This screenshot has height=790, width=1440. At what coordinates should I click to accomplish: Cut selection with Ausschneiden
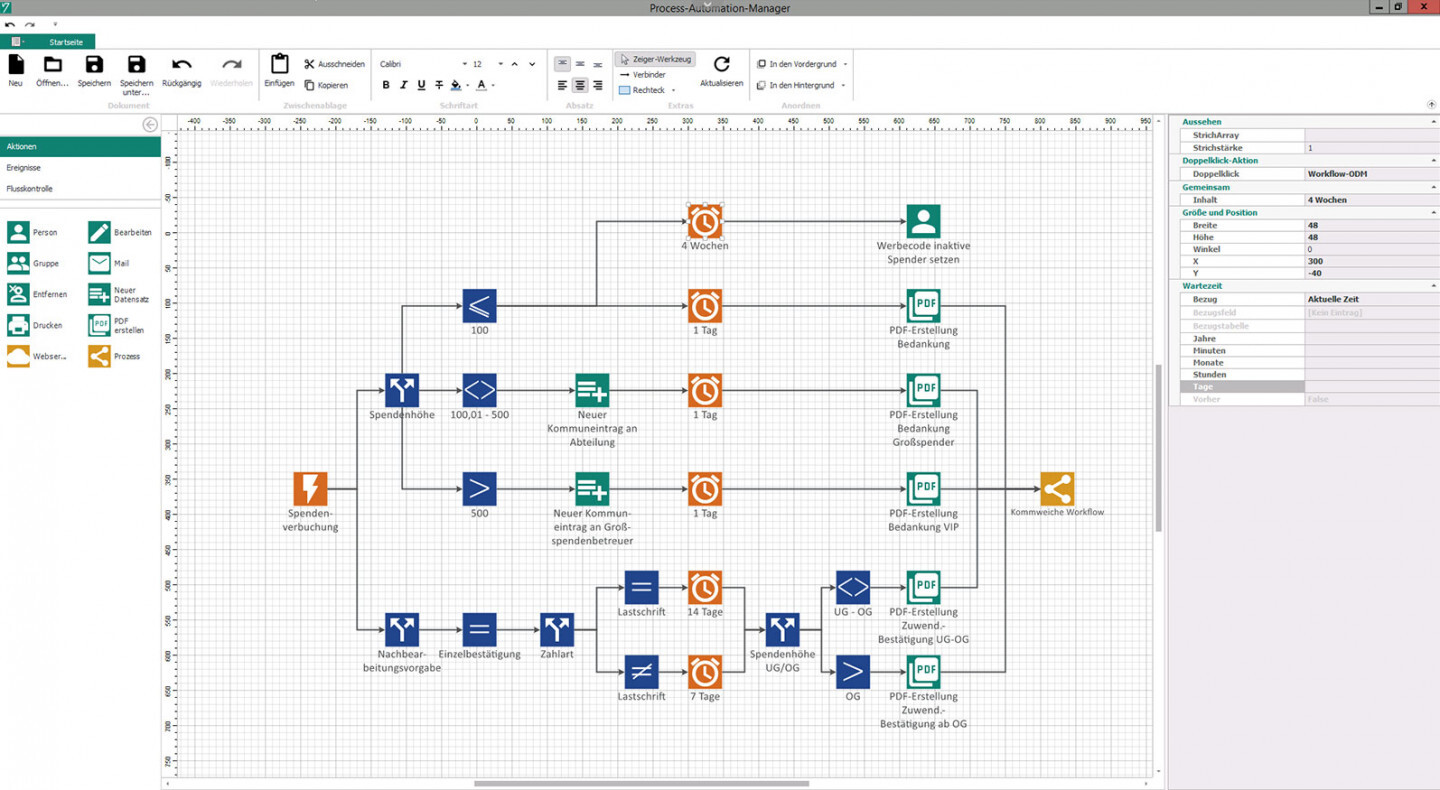[334, 64]
